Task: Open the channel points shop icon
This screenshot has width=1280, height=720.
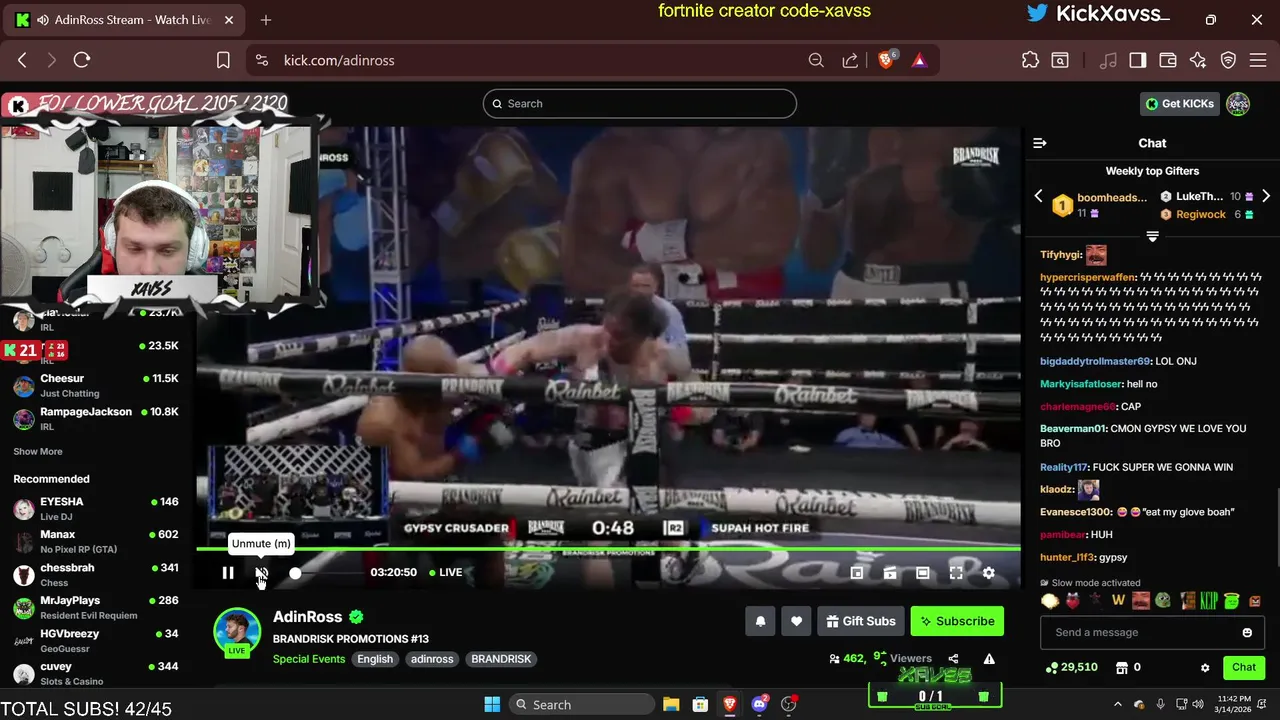Action: pos(1121,667)
